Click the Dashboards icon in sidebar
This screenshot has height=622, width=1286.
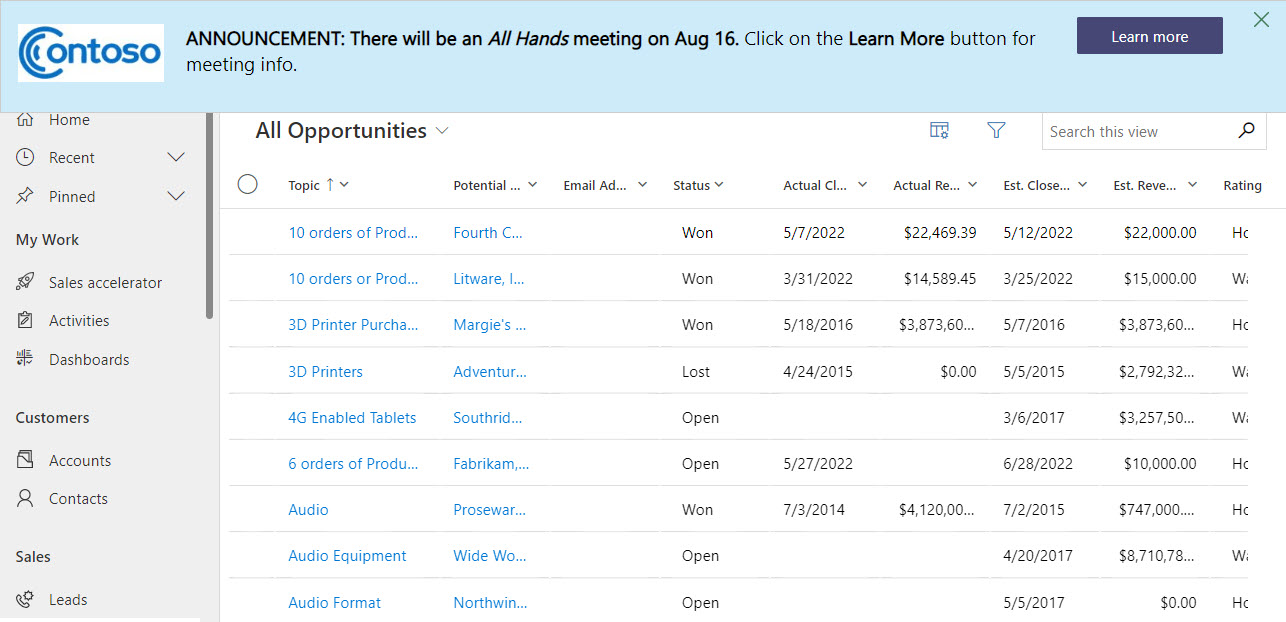point(26,360)
